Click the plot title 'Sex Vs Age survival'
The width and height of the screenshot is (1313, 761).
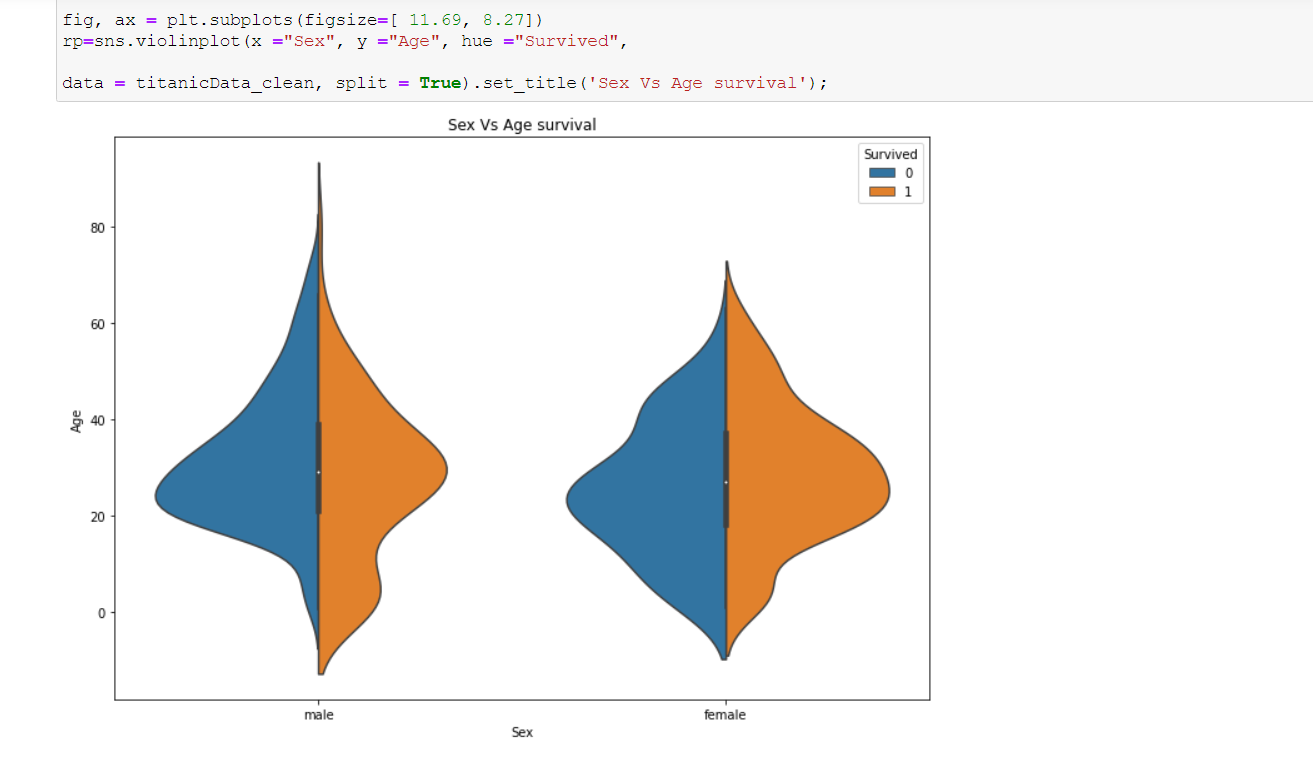tap(521, 125)
